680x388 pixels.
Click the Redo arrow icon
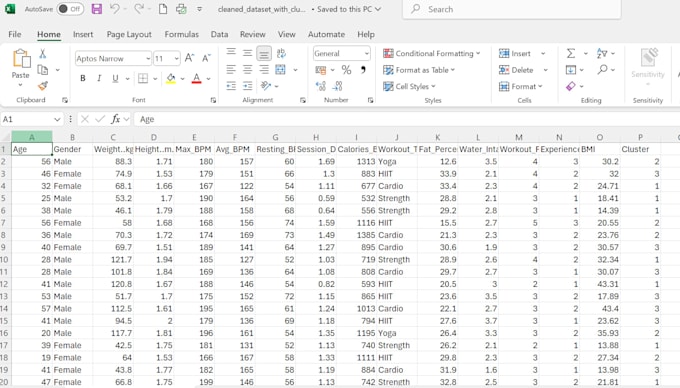pos(139,9)
